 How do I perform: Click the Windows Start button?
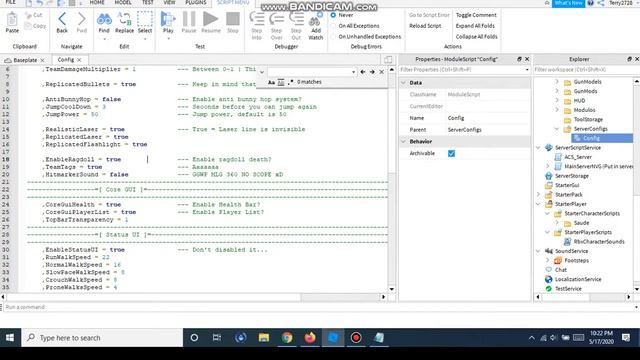(x=10, y=338)
